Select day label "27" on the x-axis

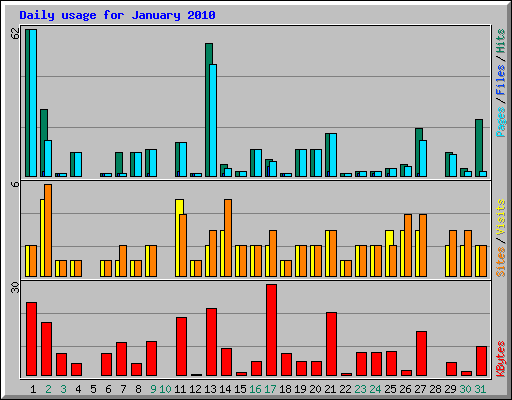[420, 389]
